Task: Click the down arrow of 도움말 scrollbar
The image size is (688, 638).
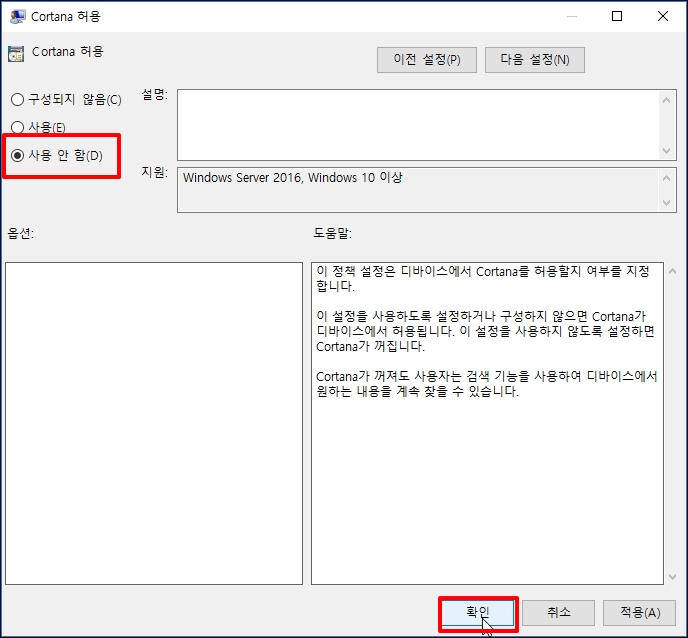Action: [672, 577]
